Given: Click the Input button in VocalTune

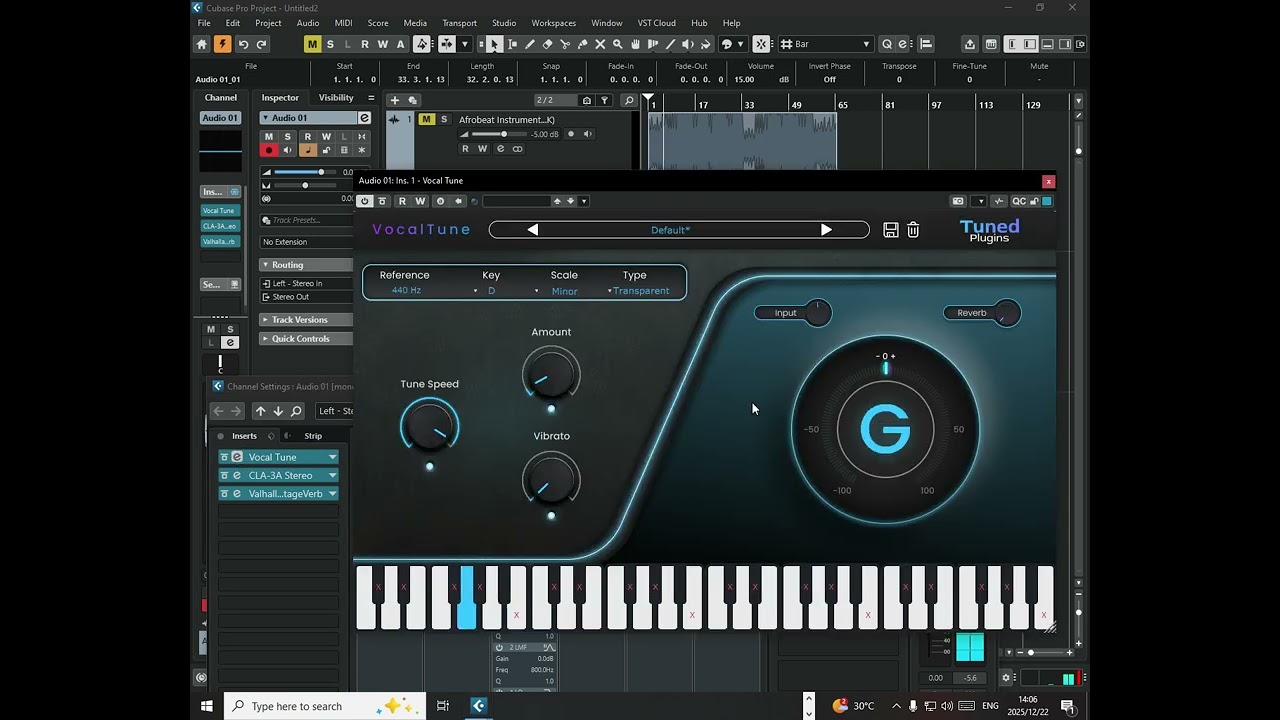Looking at the screenshot, I should tap(793, 313).
